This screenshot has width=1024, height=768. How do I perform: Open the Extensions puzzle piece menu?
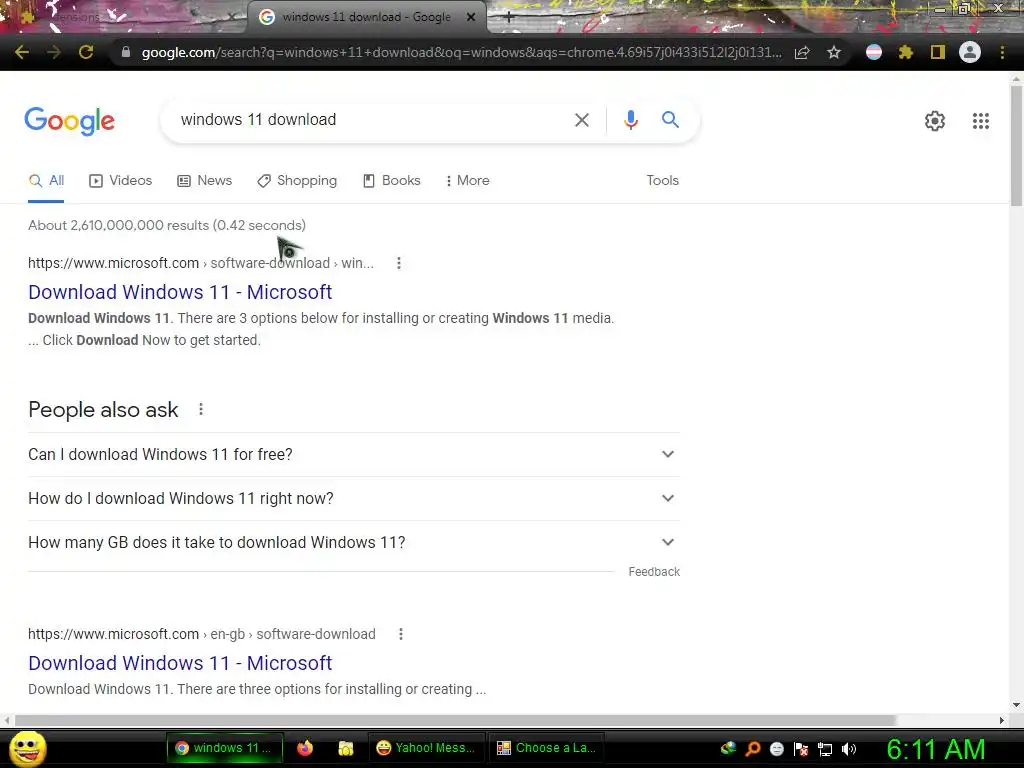click(906, 52)
